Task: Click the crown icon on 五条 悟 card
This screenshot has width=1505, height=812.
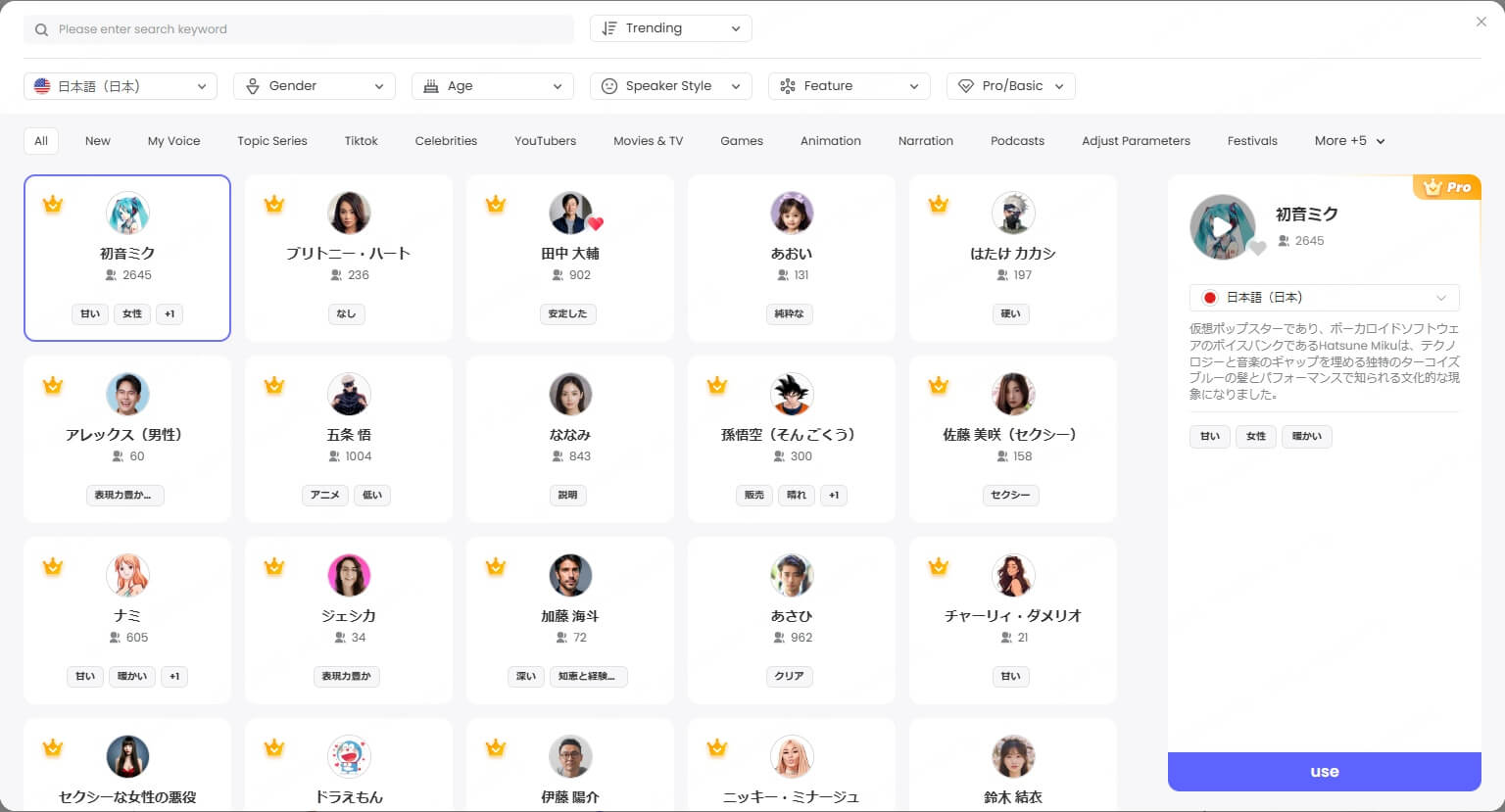Action: point(274,385)
